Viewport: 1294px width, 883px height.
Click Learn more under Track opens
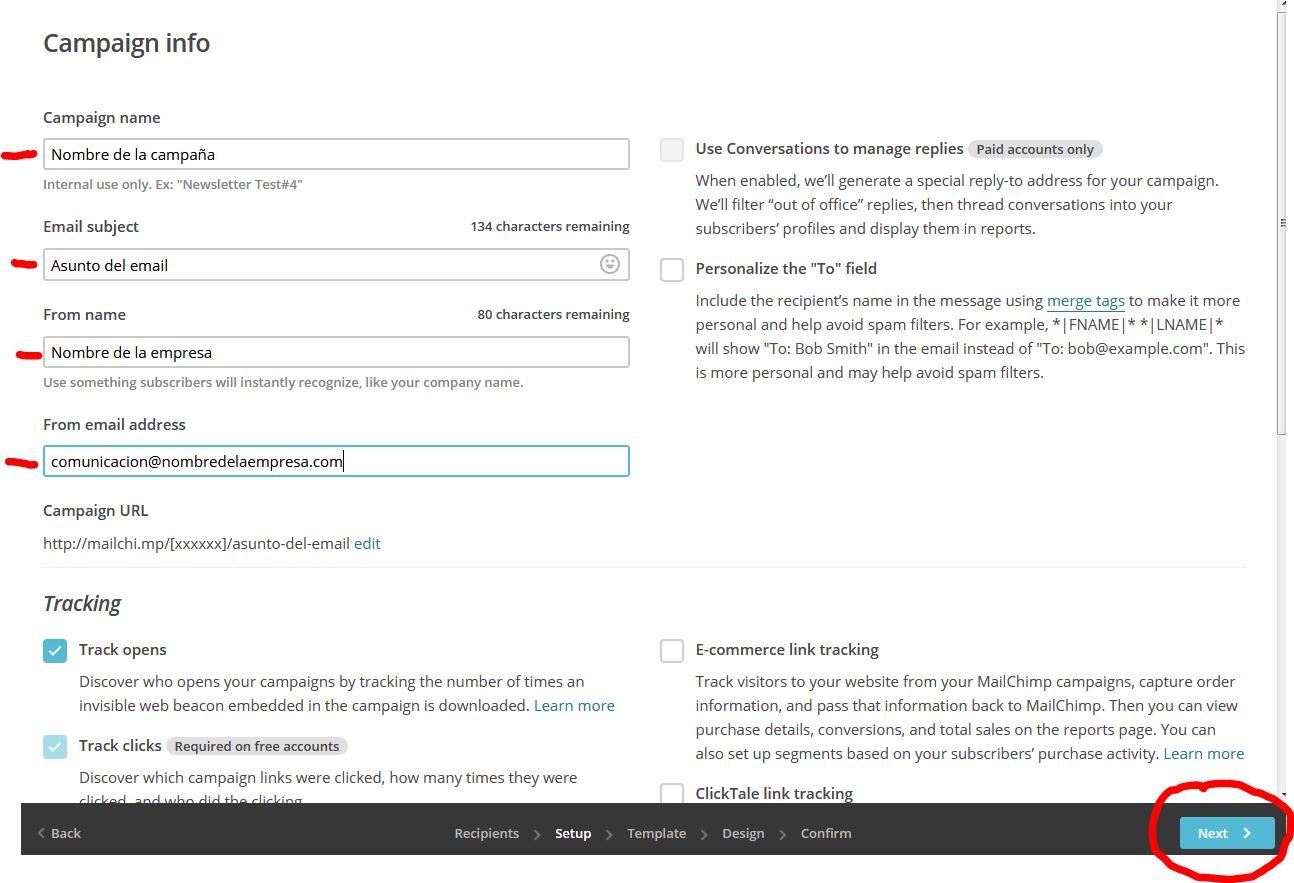coord(574,706)
